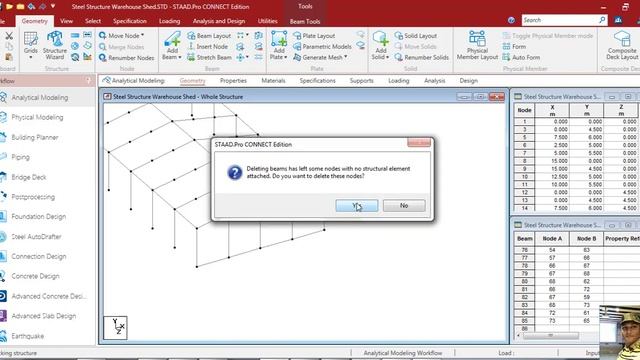Open Parametric Models
640x360 pixels.
(x=322, y=47)
